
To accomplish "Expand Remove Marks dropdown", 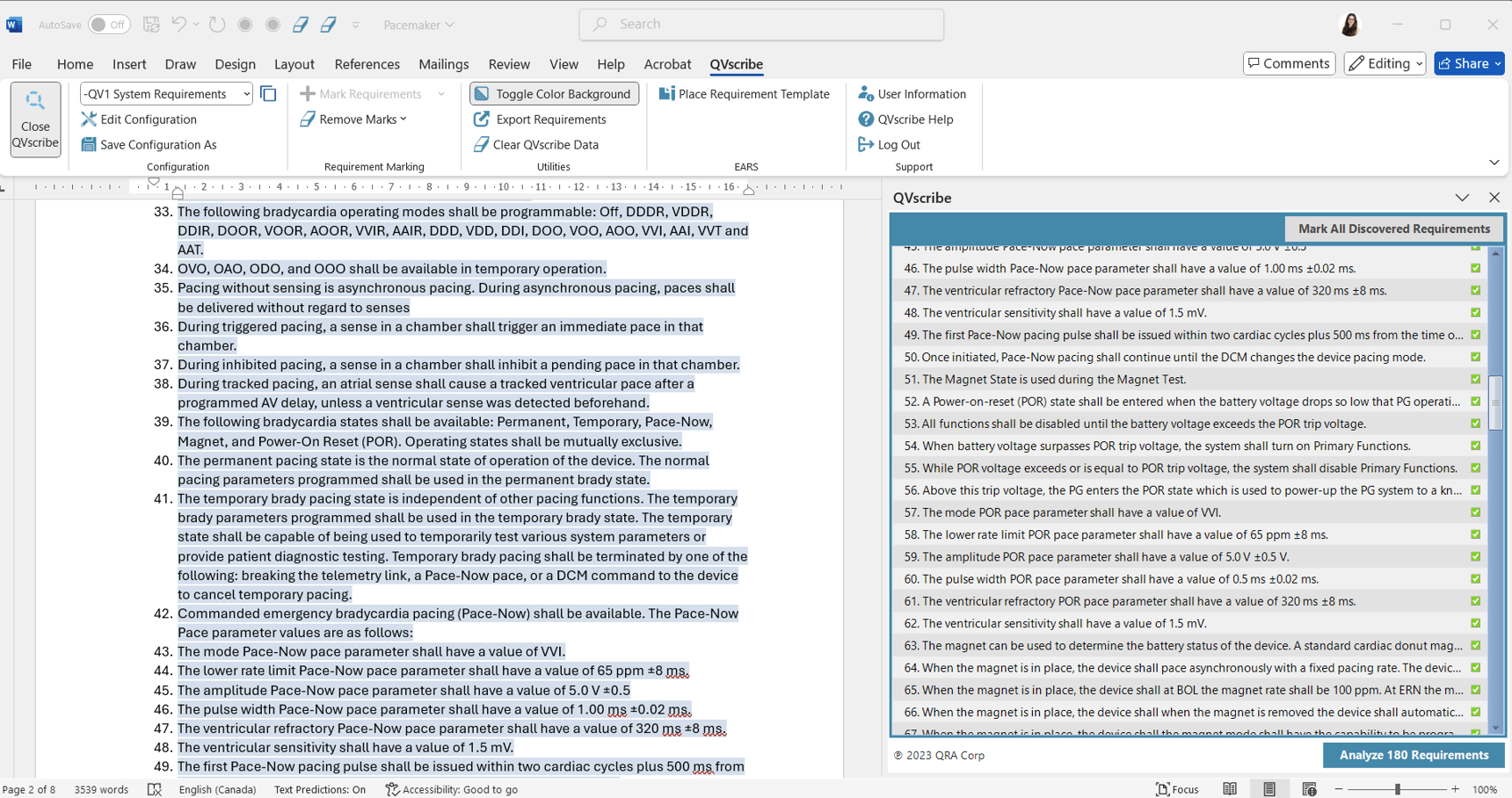I will click(x=403, y=120).
